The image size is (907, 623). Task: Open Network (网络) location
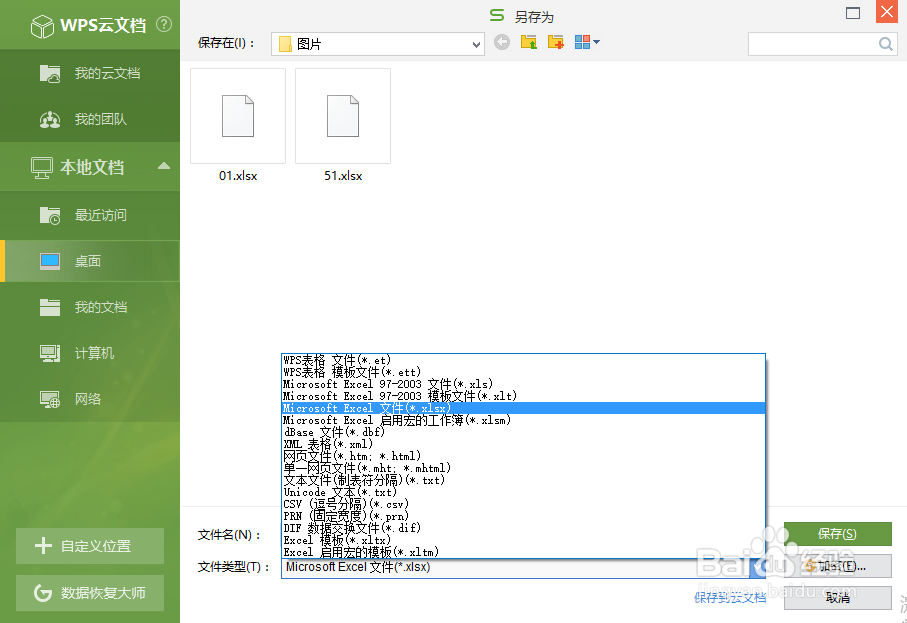point(90,399)
